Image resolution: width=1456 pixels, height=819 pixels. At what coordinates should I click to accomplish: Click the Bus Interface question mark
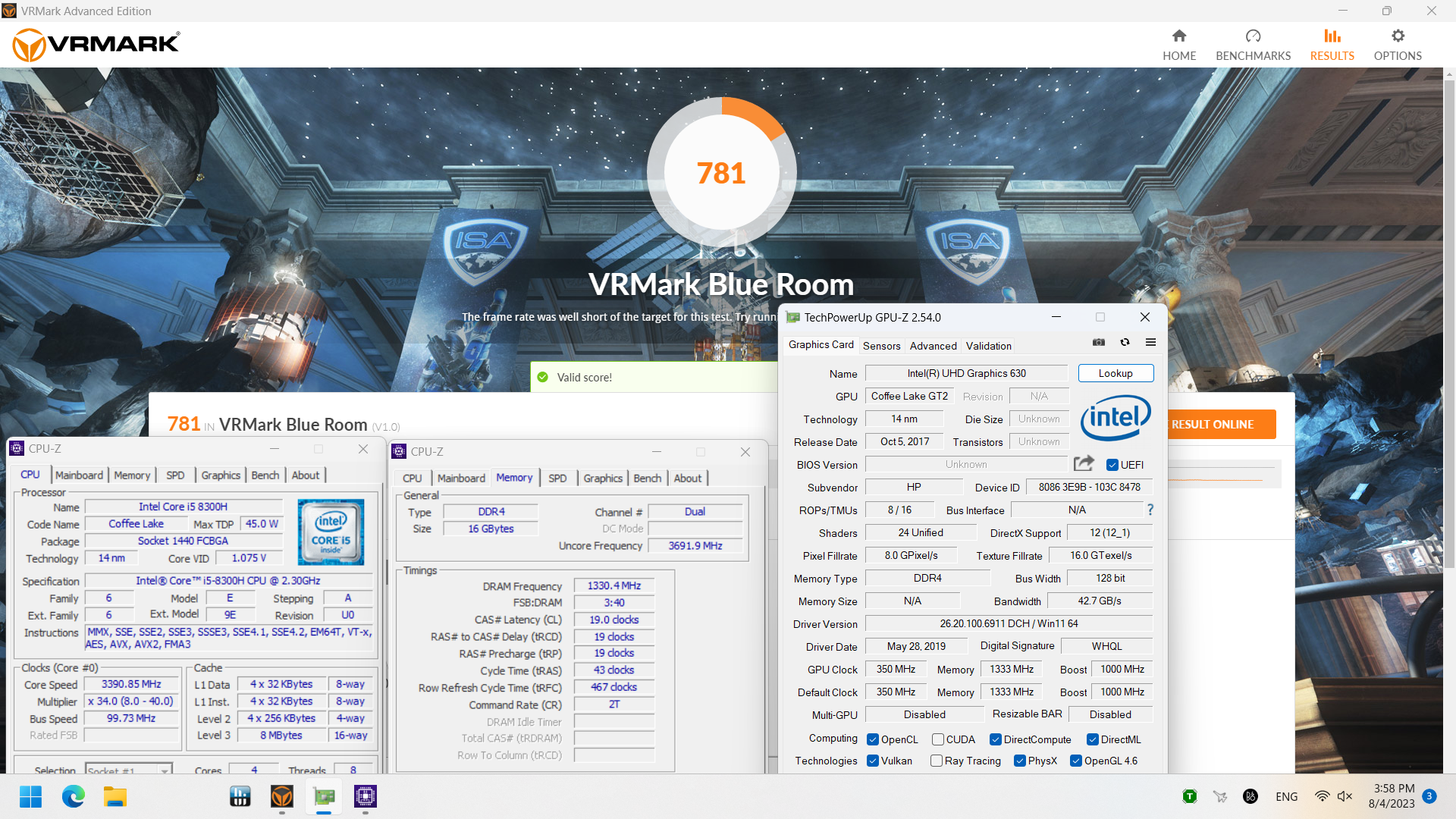(1150, 510)
